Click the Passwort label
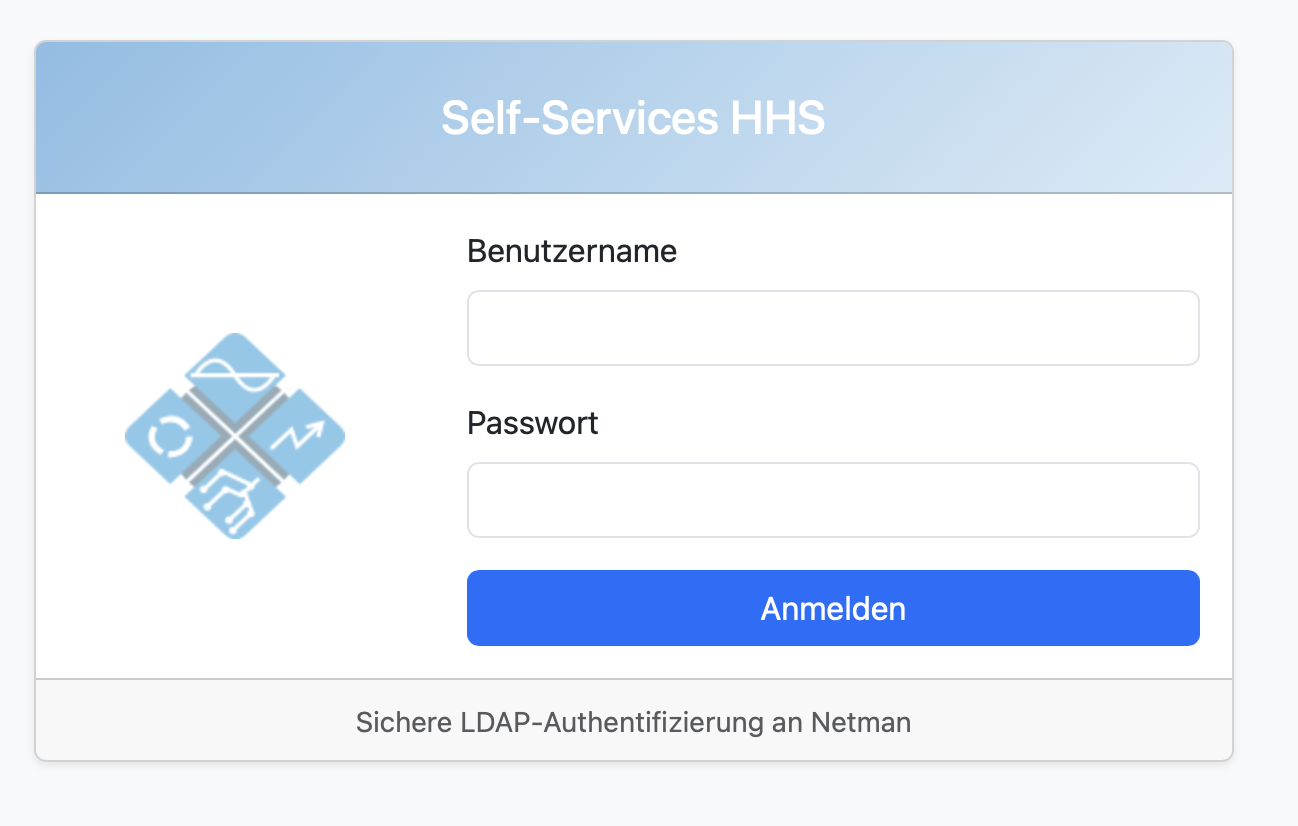 [532, 423]
